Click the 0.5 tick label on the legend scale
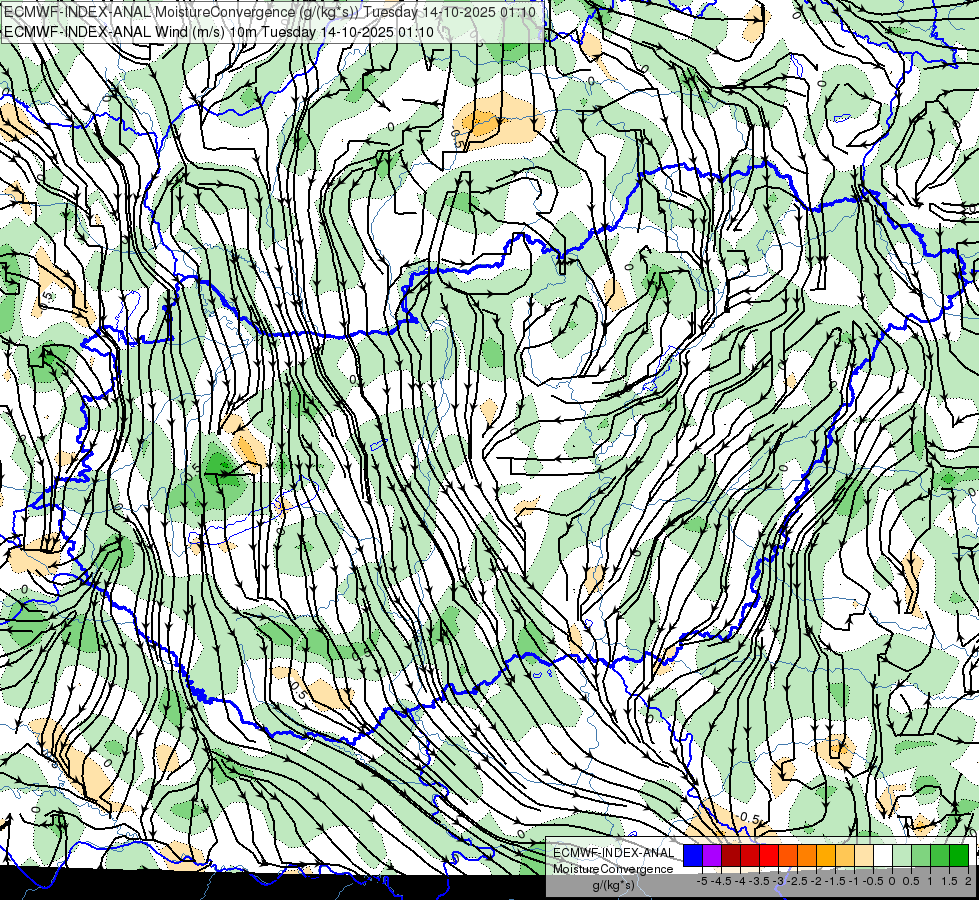This screenshot has height=900, width=979. tap(912, 881)
